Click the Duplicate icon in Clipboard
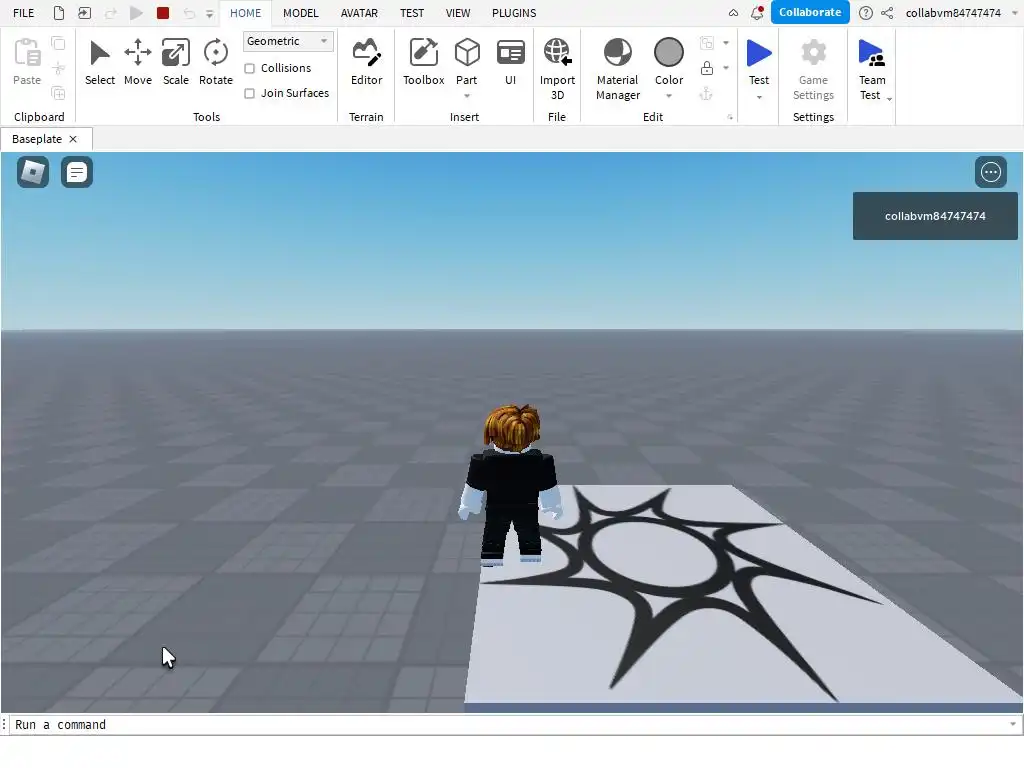Screen dimensions: 1024x768 coord(58,93)
